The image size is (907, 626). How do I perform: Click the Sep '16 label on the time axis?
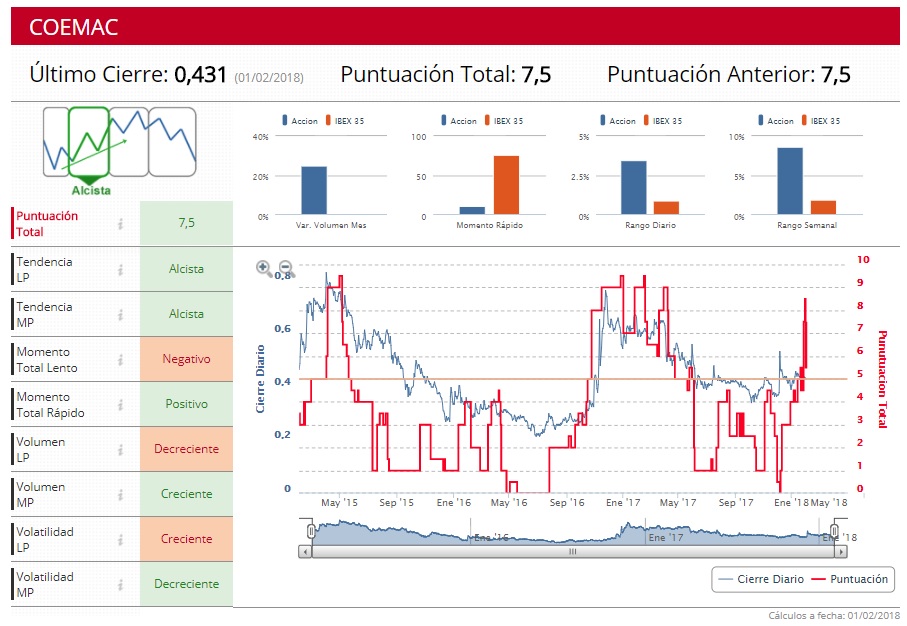(567, 503)
